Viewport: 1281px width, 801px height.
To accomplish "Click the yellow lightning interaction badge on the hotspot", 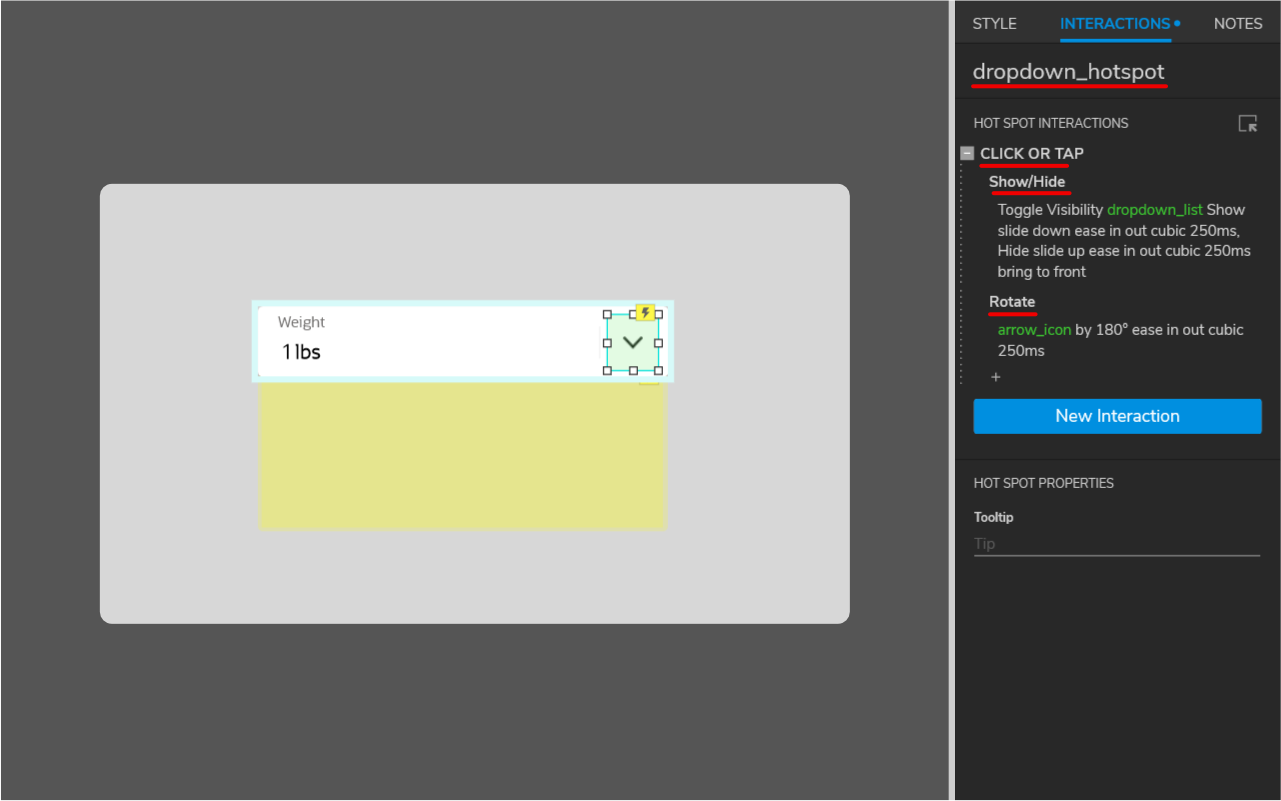I will (646, 312).
